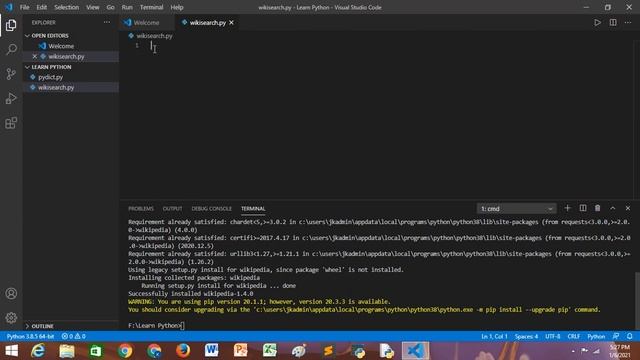
Task: Open the Extensions view
Action: pyautogui.click(x=11, y=123)
